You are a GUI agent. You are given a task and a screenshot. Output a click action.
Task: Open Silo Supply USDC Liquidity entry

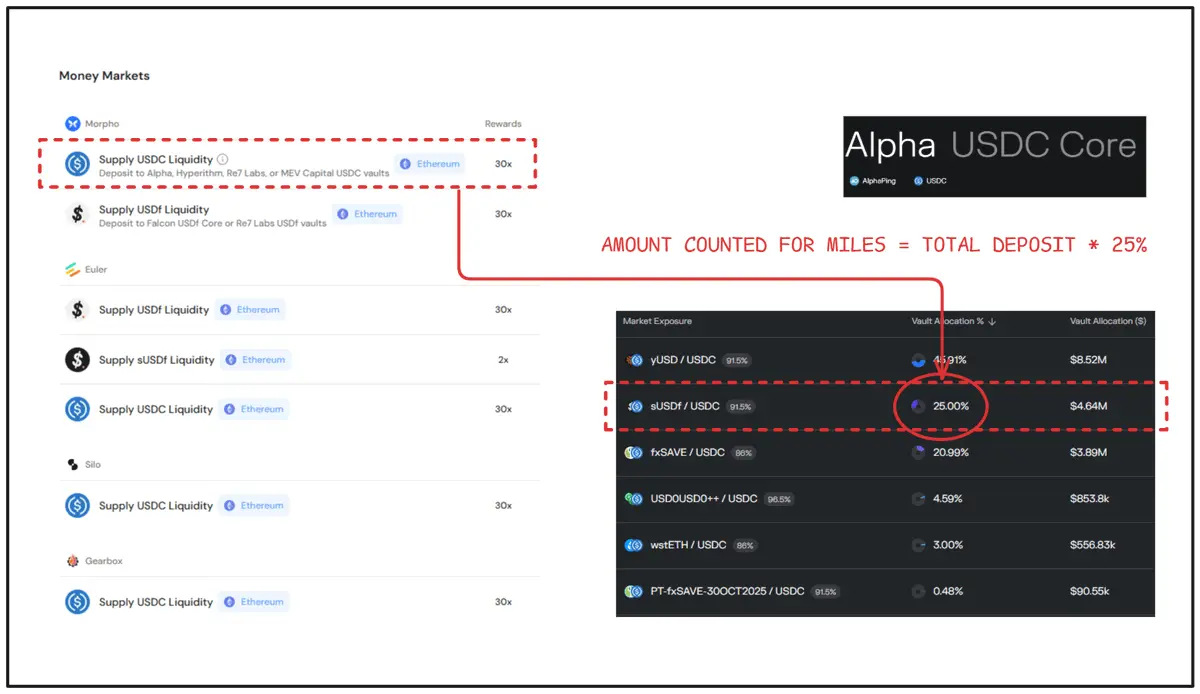(156, 506)
